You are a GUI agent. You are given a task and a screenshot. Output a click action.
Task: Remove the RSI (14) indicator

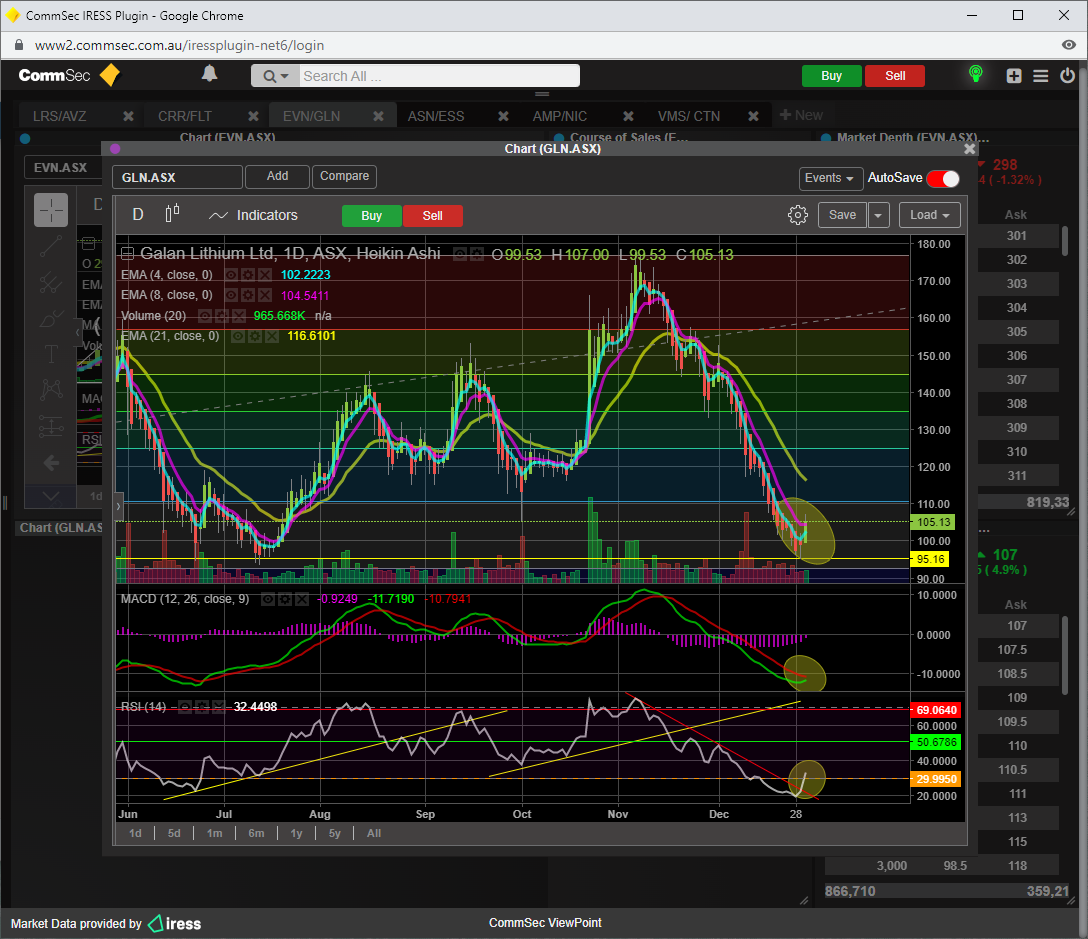(218, 707)
